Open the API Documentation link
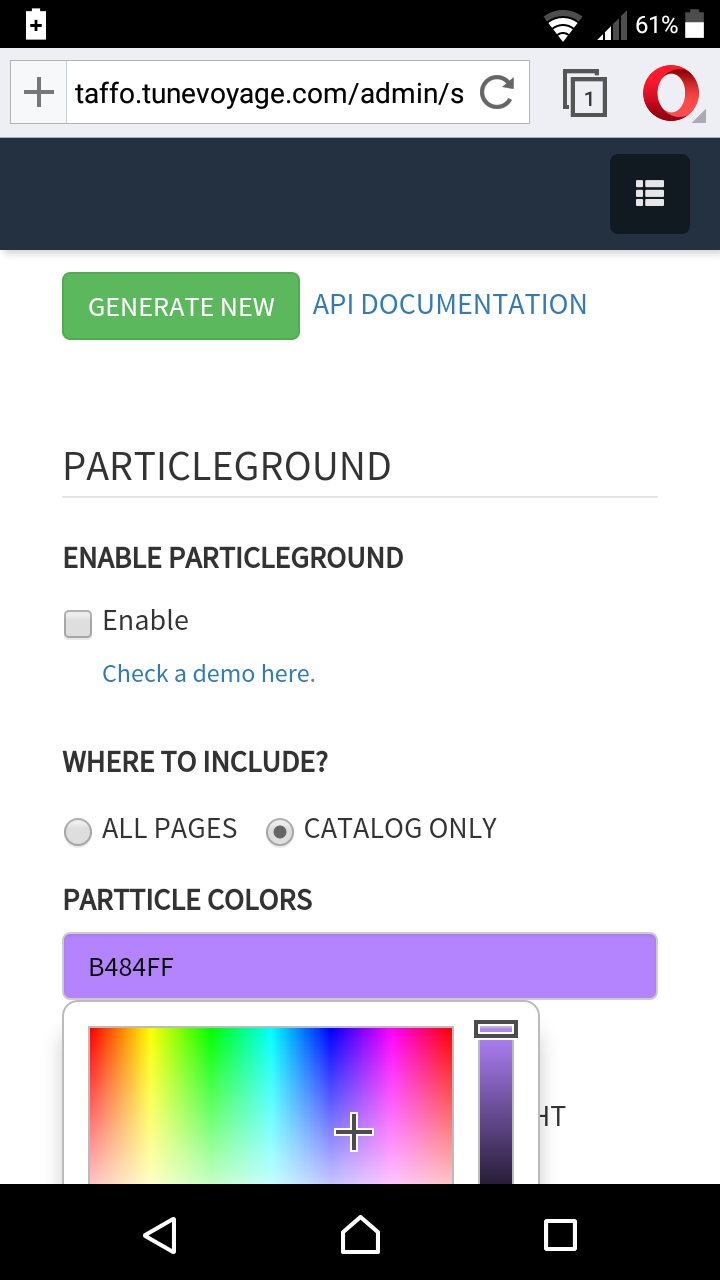 point(450,305)
